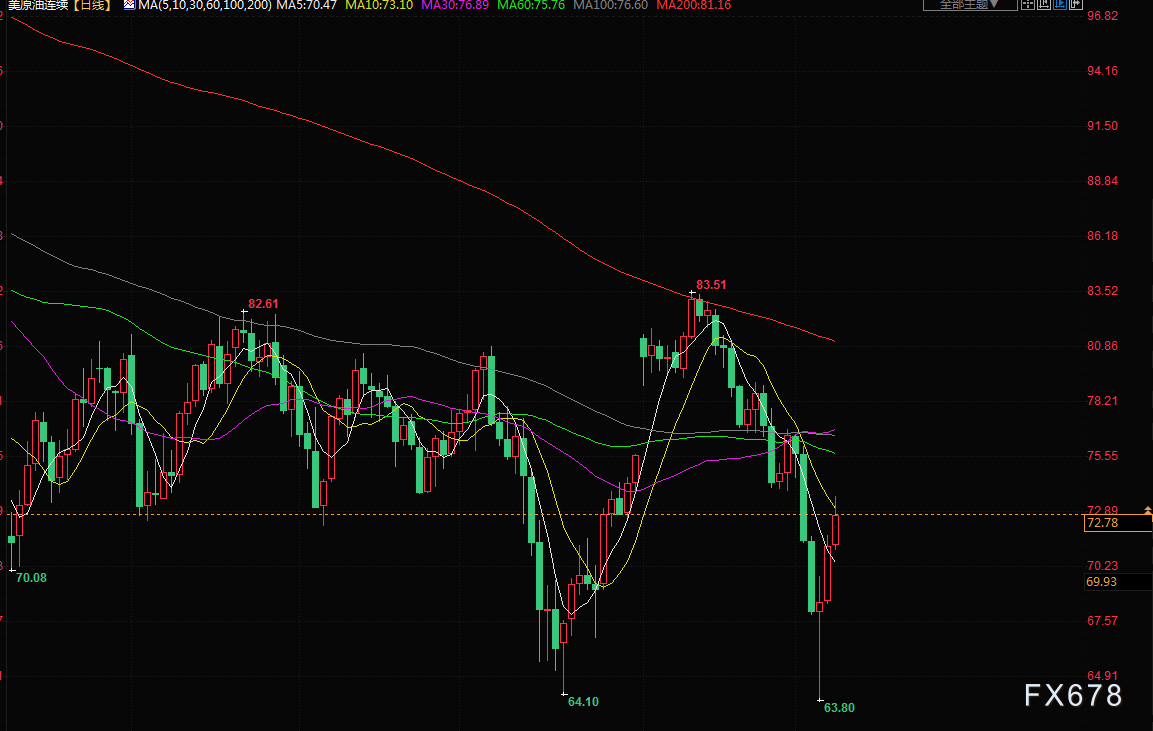Image resolution: width=1153 pixels, height=731 pixels.
Task: Click the MA indicator icon before the MA parameters
Action: pyautogui.click(x=129, y=4)
